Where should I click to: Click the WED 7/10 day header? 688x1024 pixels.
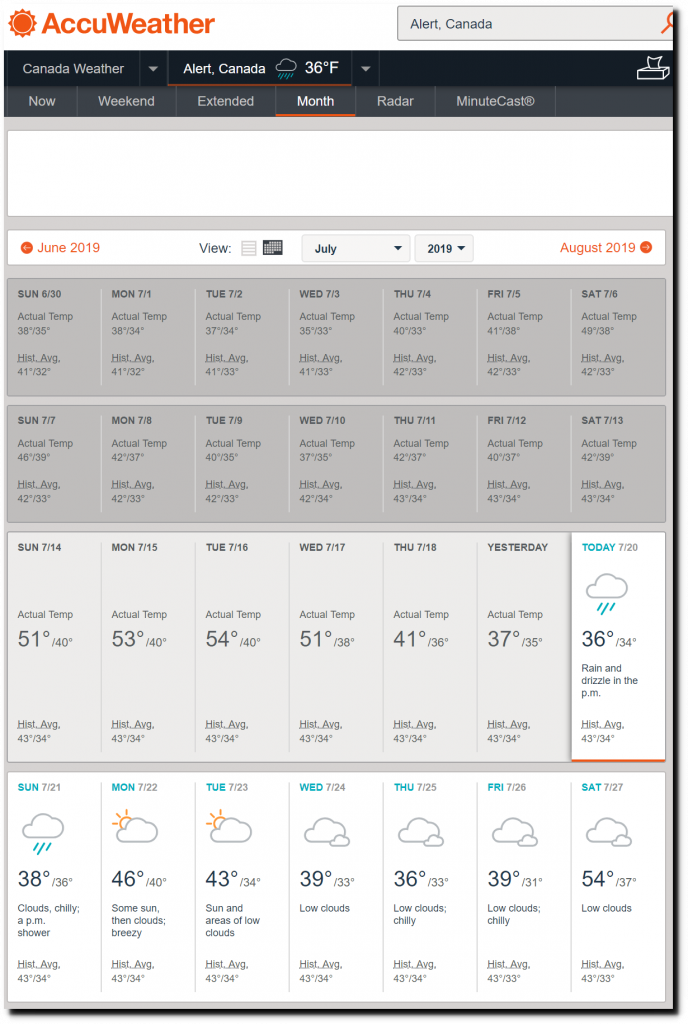322,421
